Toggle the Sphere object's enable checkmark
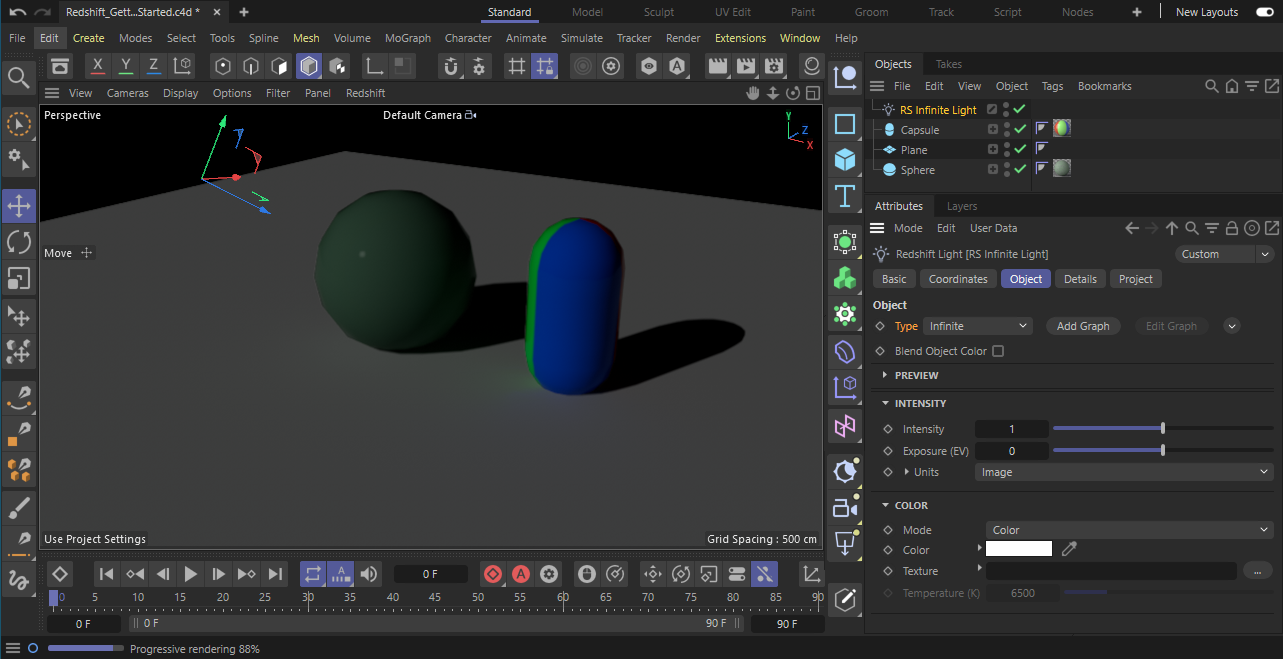The width and height of the screenshot is (1283, 659). pyautogui.click(x=1020, y=170)
